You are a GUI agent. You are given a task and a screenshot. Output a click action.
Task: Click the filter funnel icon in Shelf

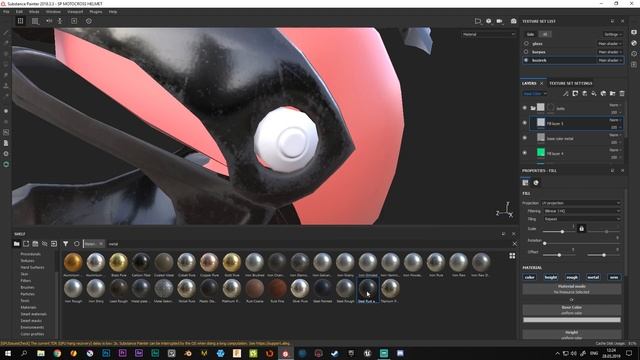tap(65, 244)
